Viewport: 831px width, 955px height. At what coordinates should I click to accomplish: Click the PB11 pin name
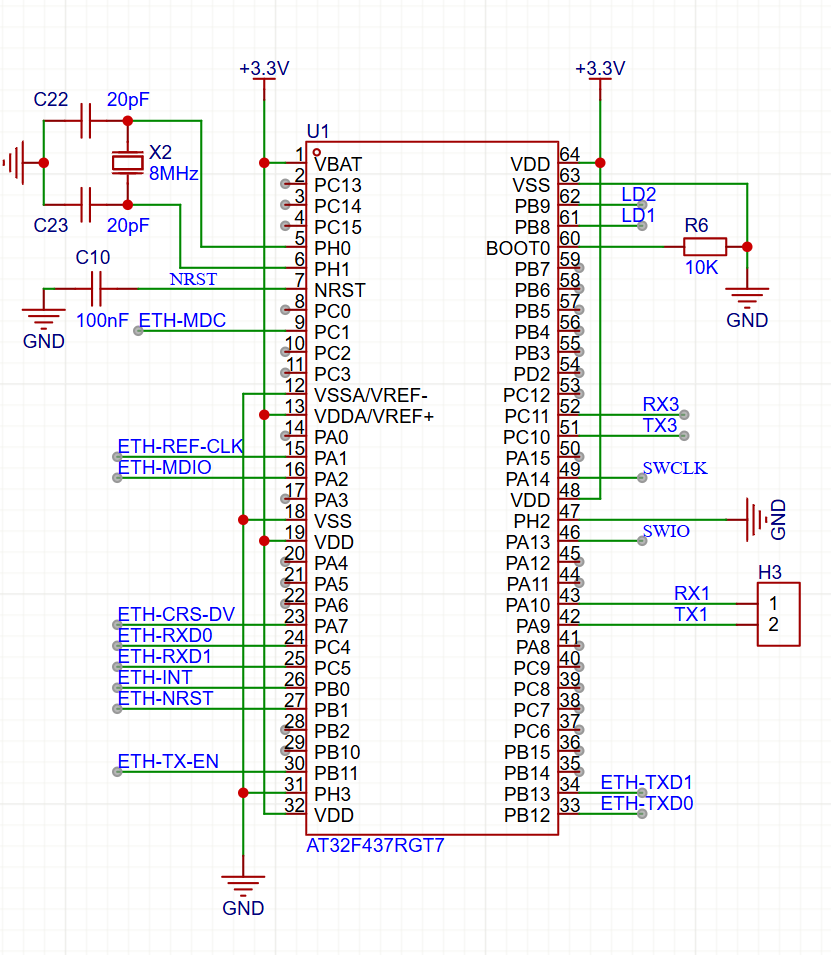pyautogui.click(x=336, y=773)
